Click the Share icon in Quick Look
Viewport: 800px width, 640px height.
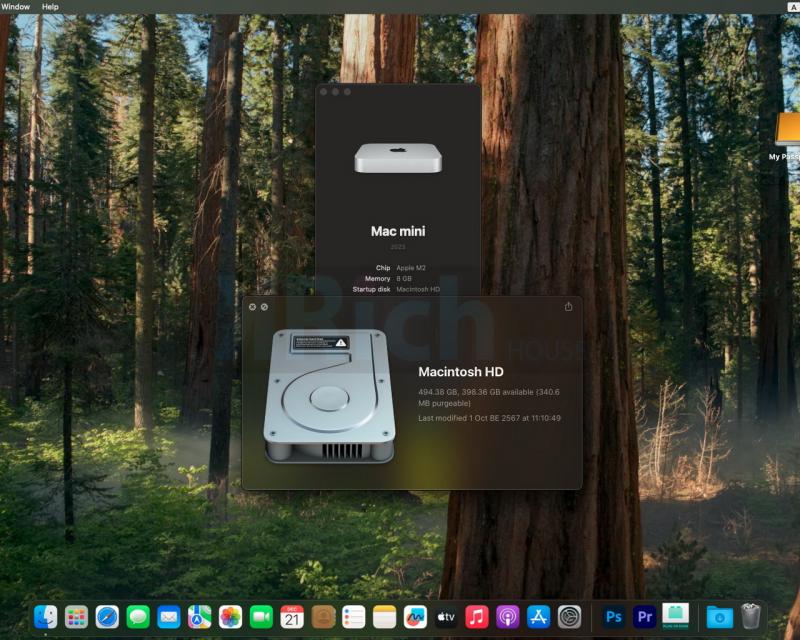pos(569,307)
